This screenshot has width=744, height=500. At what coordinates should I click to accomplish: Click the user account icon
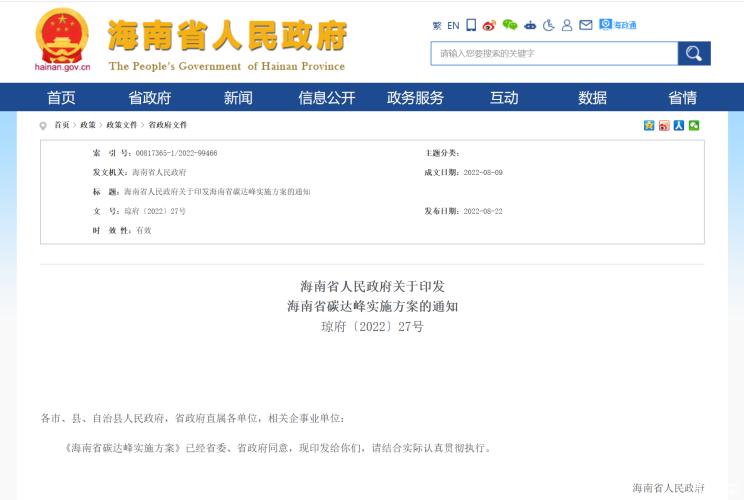click(567, 25)
